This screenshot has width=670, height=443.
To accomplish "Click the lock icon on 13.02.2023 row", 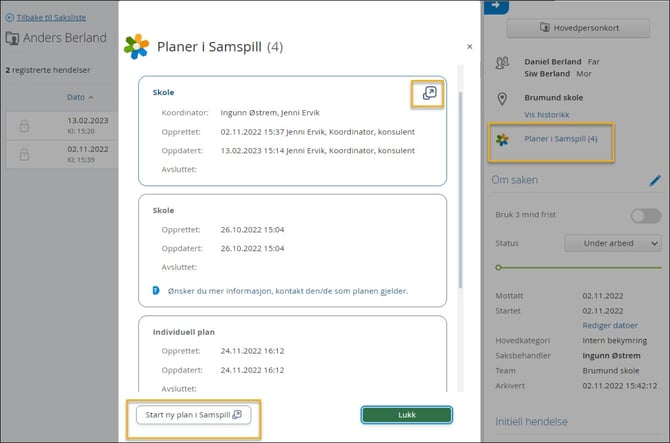I will pos(24,125).
